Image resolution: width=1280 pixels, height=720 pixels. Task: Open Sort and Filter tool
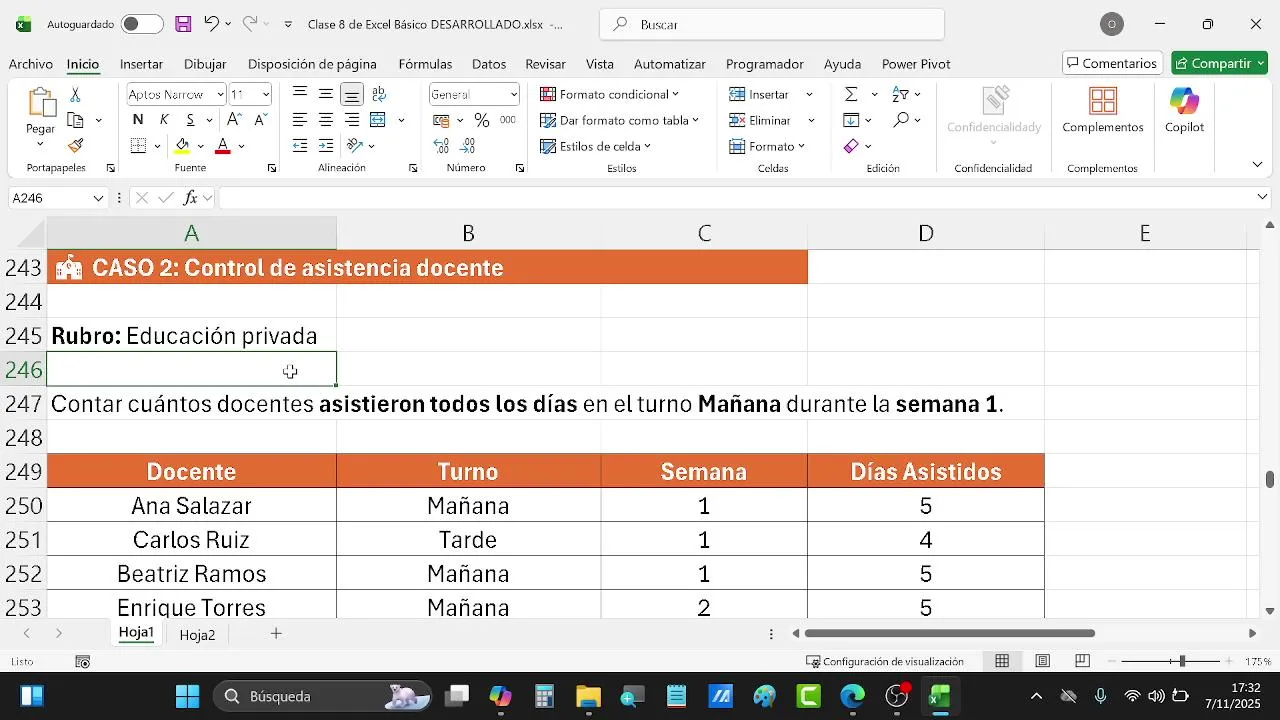click(900, 94)
